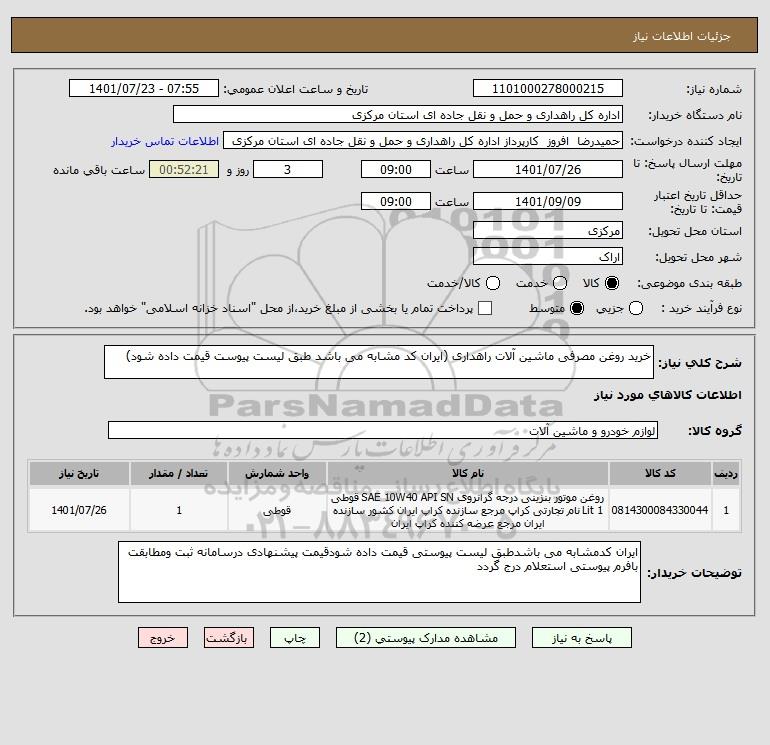Click the remaining days field showing 3
This screenshot has width=770, height=745.
pos(288,169)
